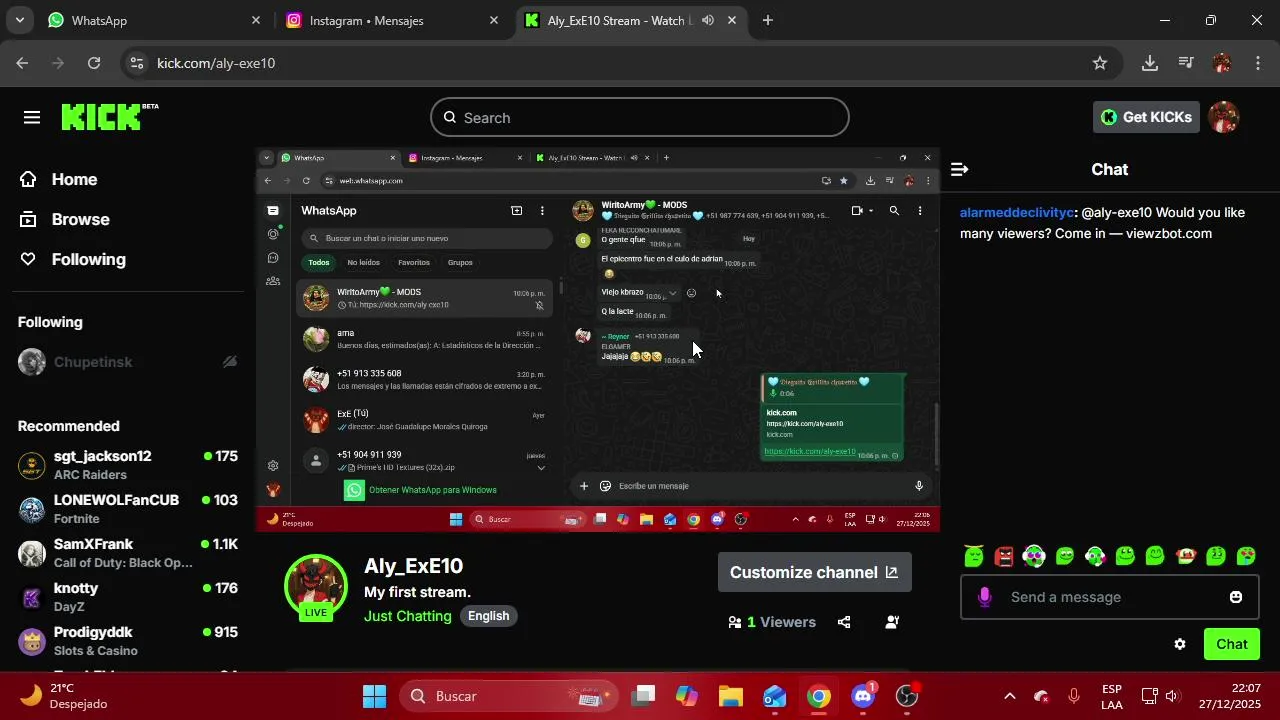This screenshot has width=1280, height=720.
Task: Open the profile avatar menu top right
Action: click(1224, 117)
